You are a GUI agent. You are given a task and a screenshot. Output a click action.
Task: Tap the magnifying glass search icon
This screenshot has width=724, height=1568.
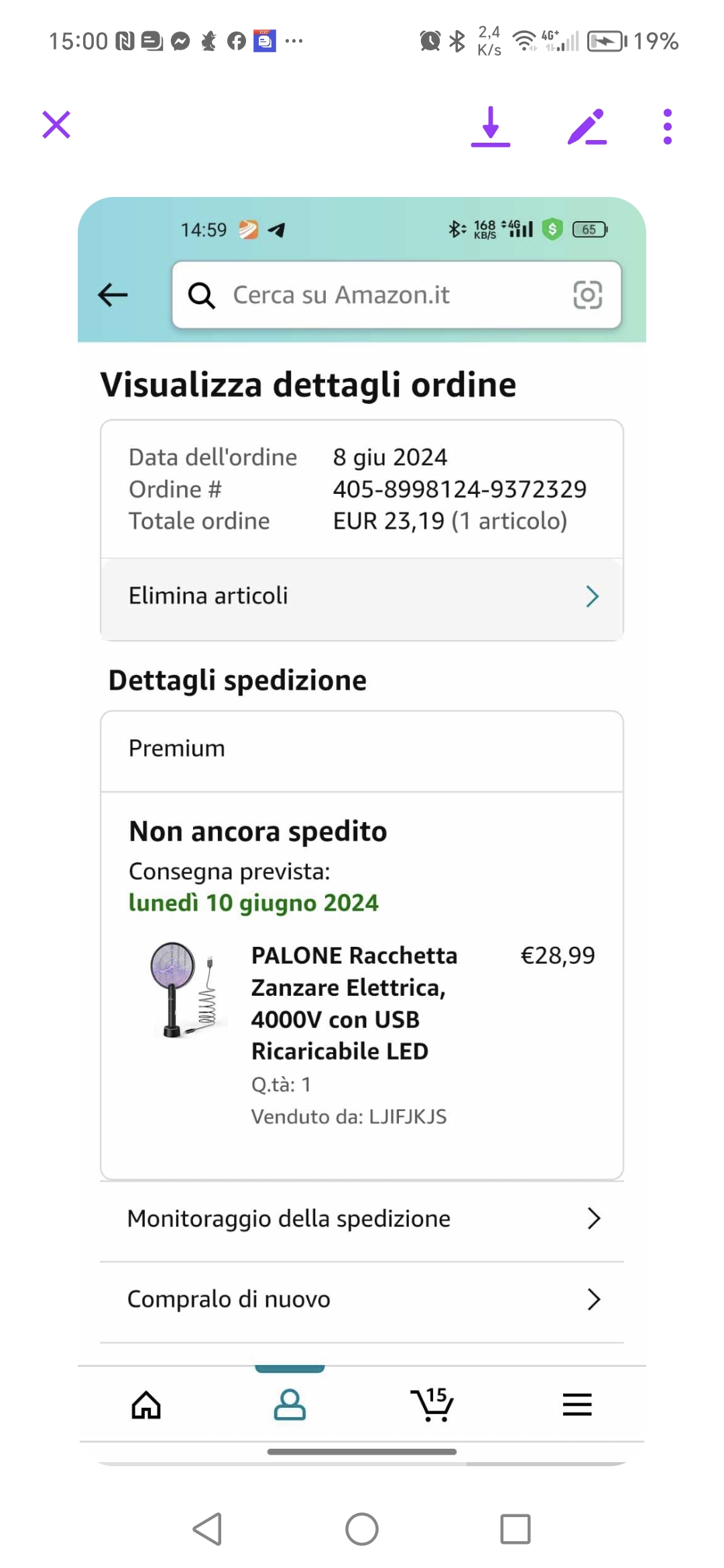pyautogui.click(x=201, y=295)
